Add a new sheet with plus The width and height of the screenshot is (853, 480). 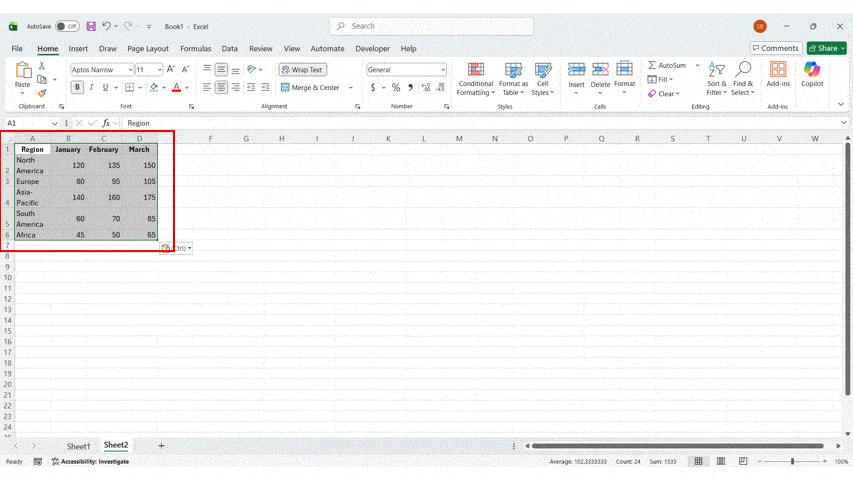click(x=161, y=446)
